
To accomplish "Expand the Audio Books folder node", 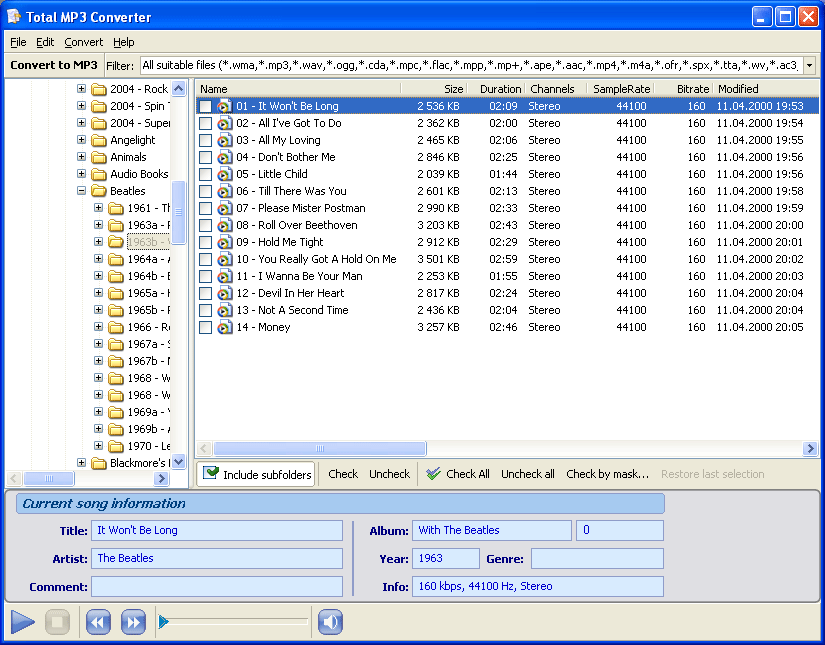I will point(81,174).
